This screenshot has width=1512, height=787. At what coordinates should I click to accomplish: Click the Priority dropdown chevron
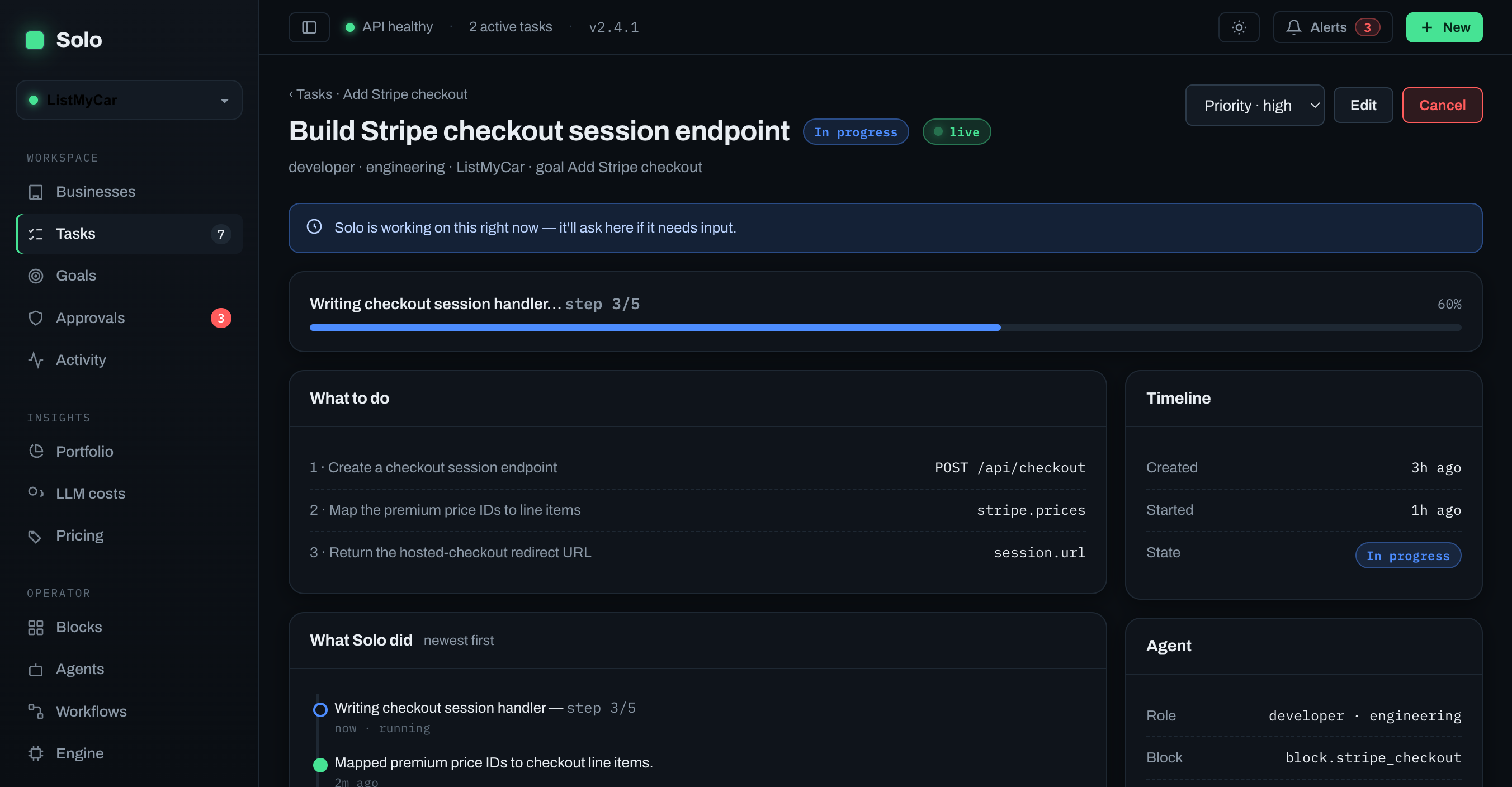1314,106
